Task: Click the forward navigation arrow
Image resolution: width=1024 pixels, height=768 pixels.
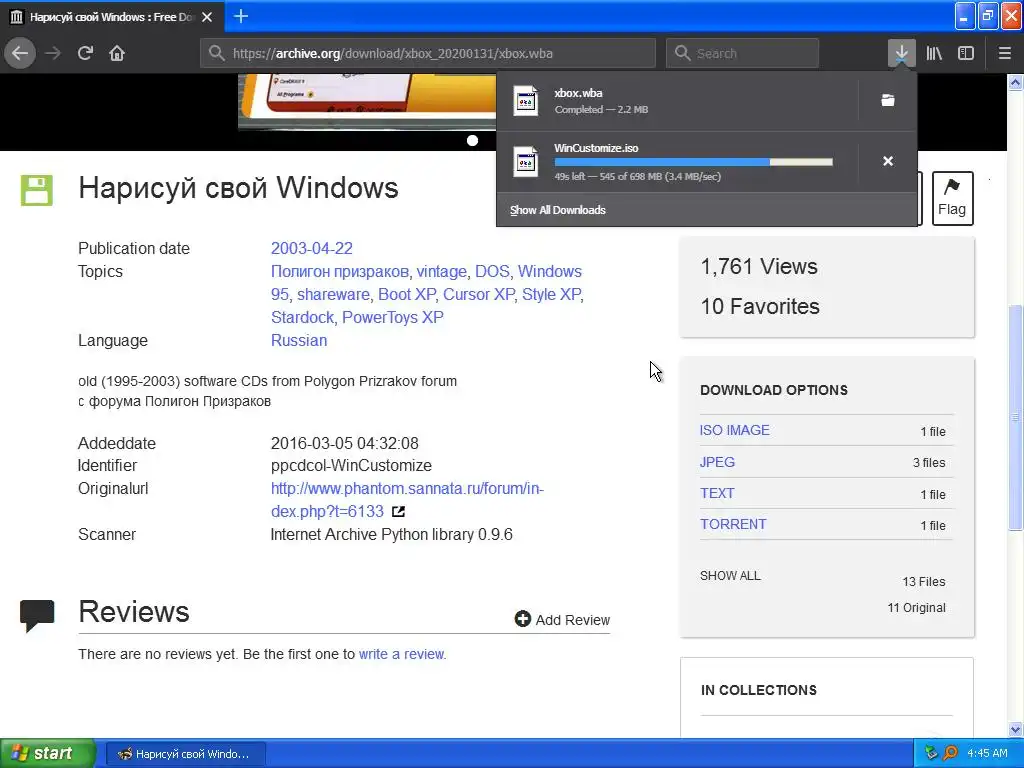Action: click(x=53, y=53)
